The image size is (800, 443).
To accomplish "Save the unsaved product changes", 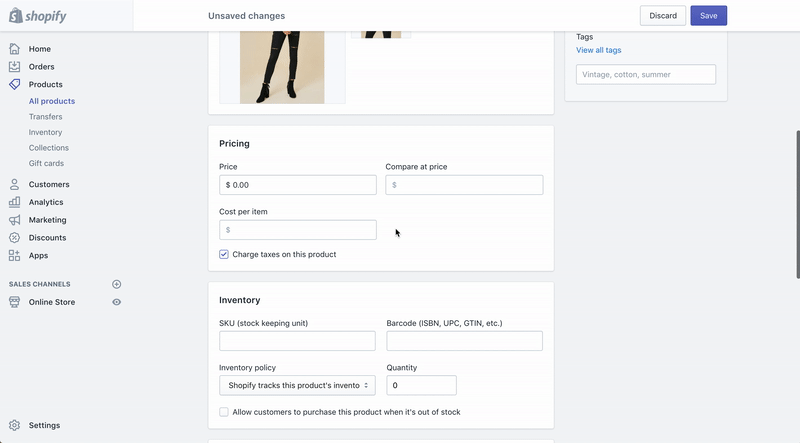I will click(709, 16).
